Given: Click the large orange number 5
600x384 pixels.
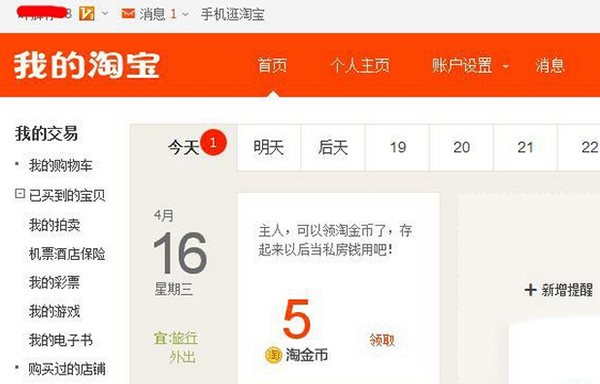Looking at the screenshot, I should pyautogui.click(x=296, y=319).
